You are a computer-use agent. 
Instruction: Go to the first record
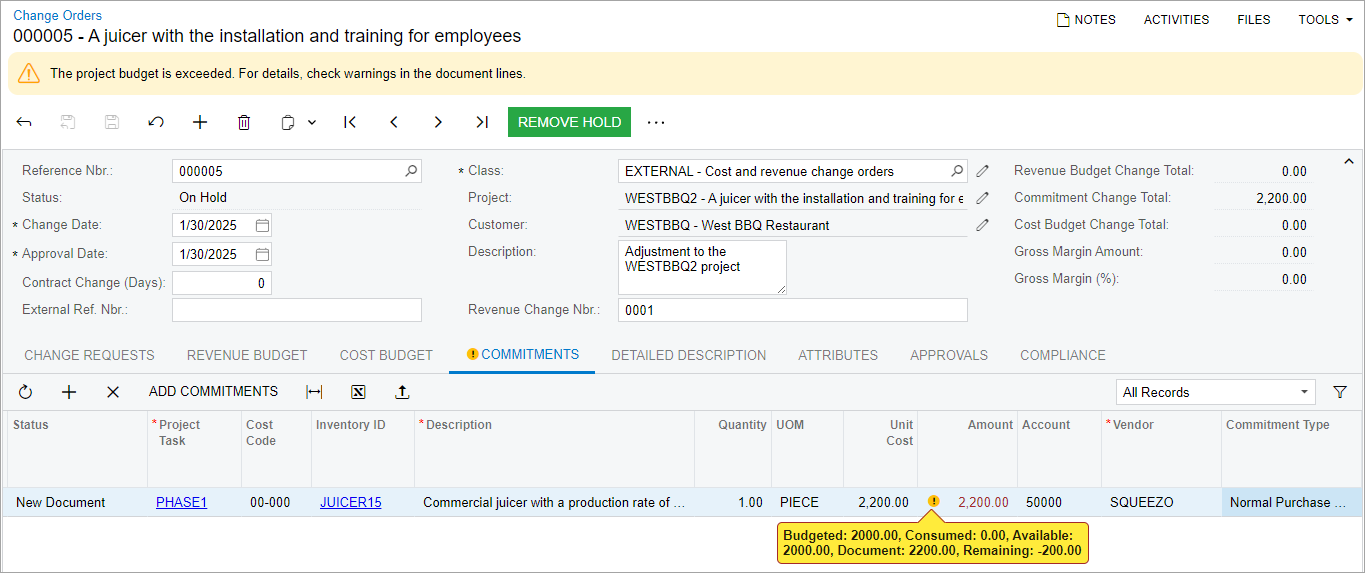350,122
